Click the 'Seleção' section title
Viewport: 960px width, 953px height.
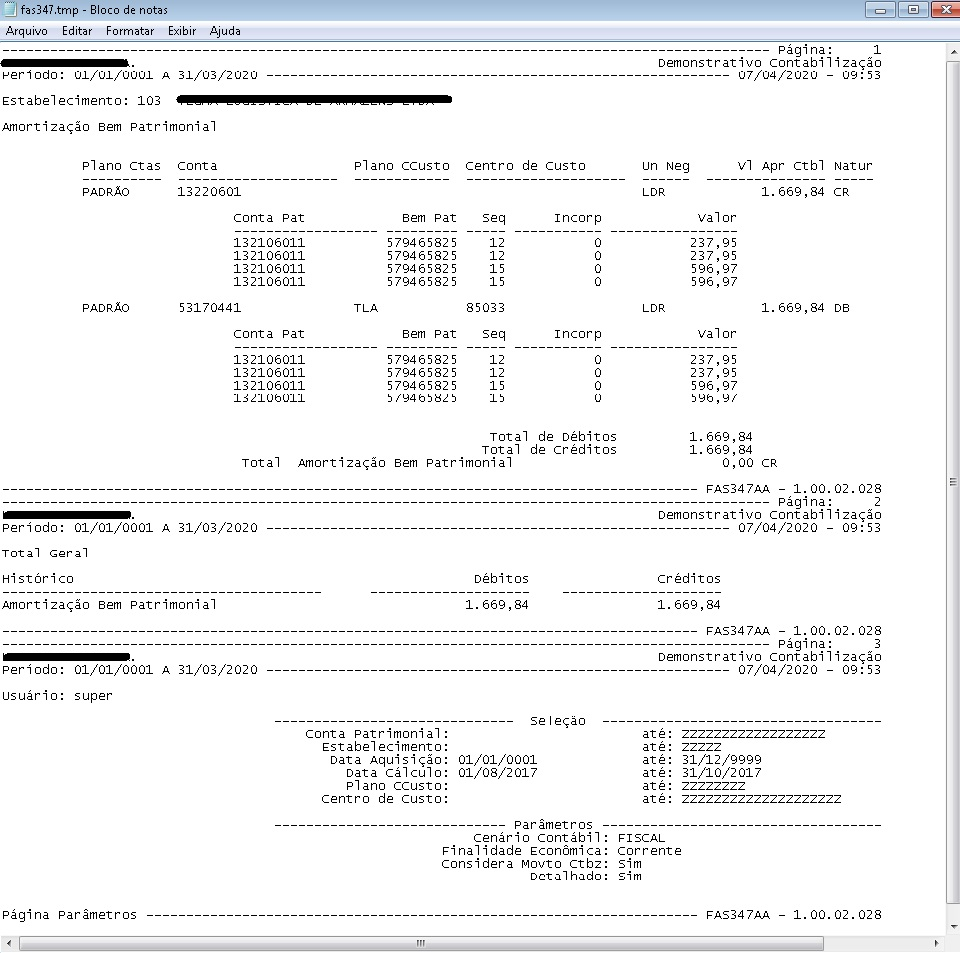[x=558, y=721]
